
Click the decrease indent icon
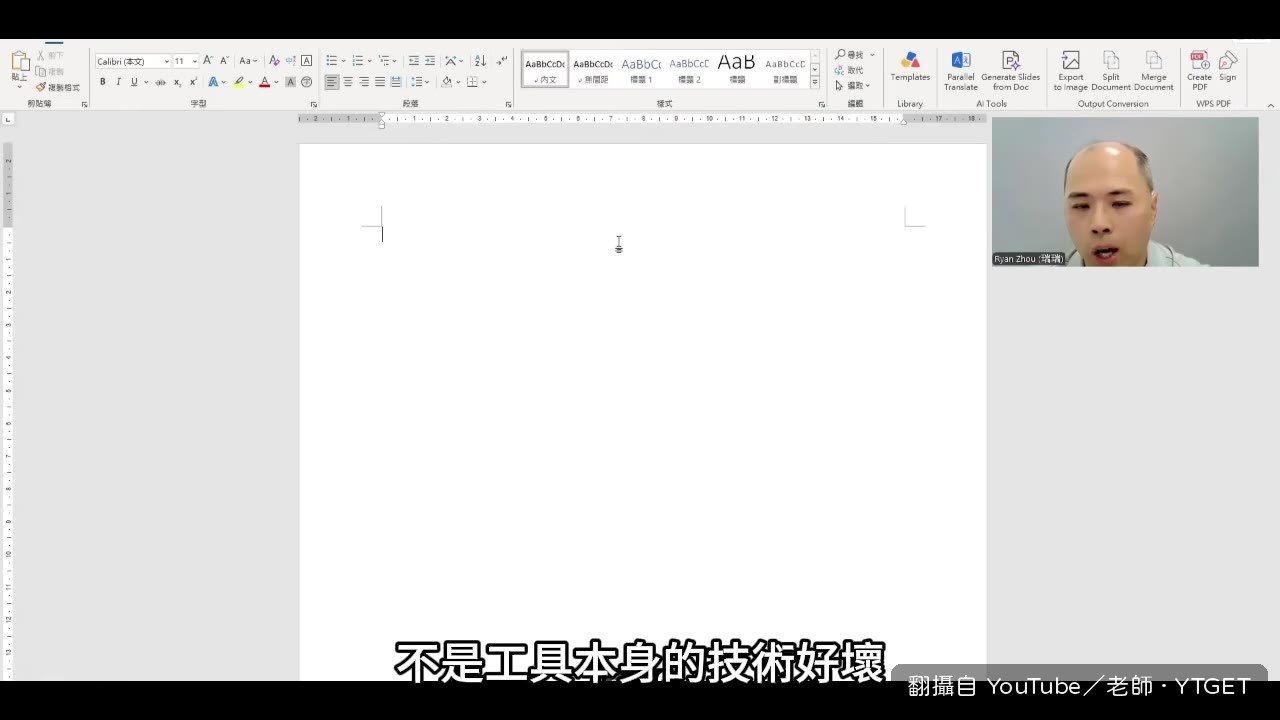[413, 61]
